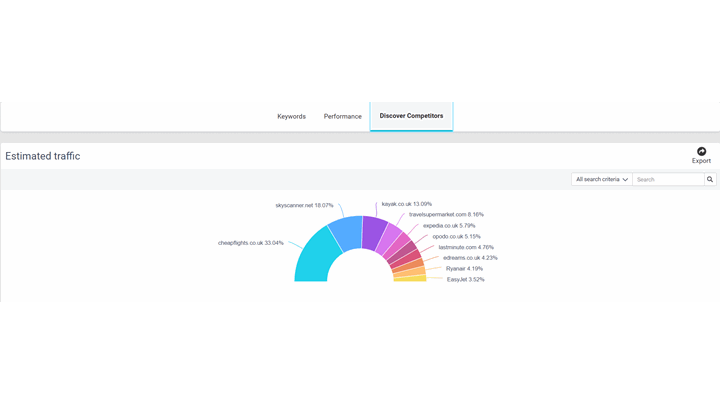Click the purple kayak.co.uk chart slice
This screenshot has height=405, width=720.
[x=373, y=232]
